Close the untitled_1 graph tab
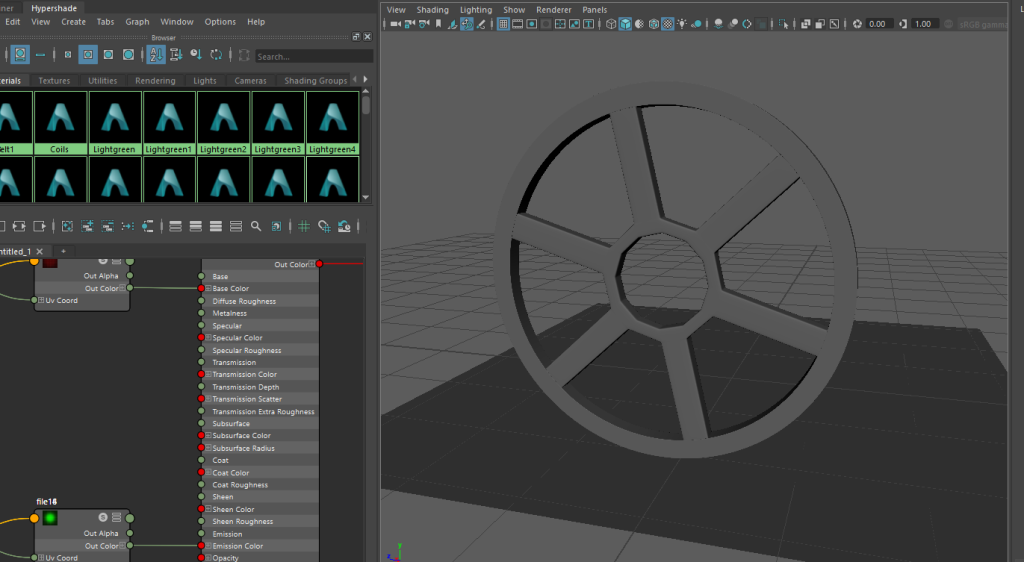The width and height of the screenshot is (1024, 562). [x=38, y=251]
